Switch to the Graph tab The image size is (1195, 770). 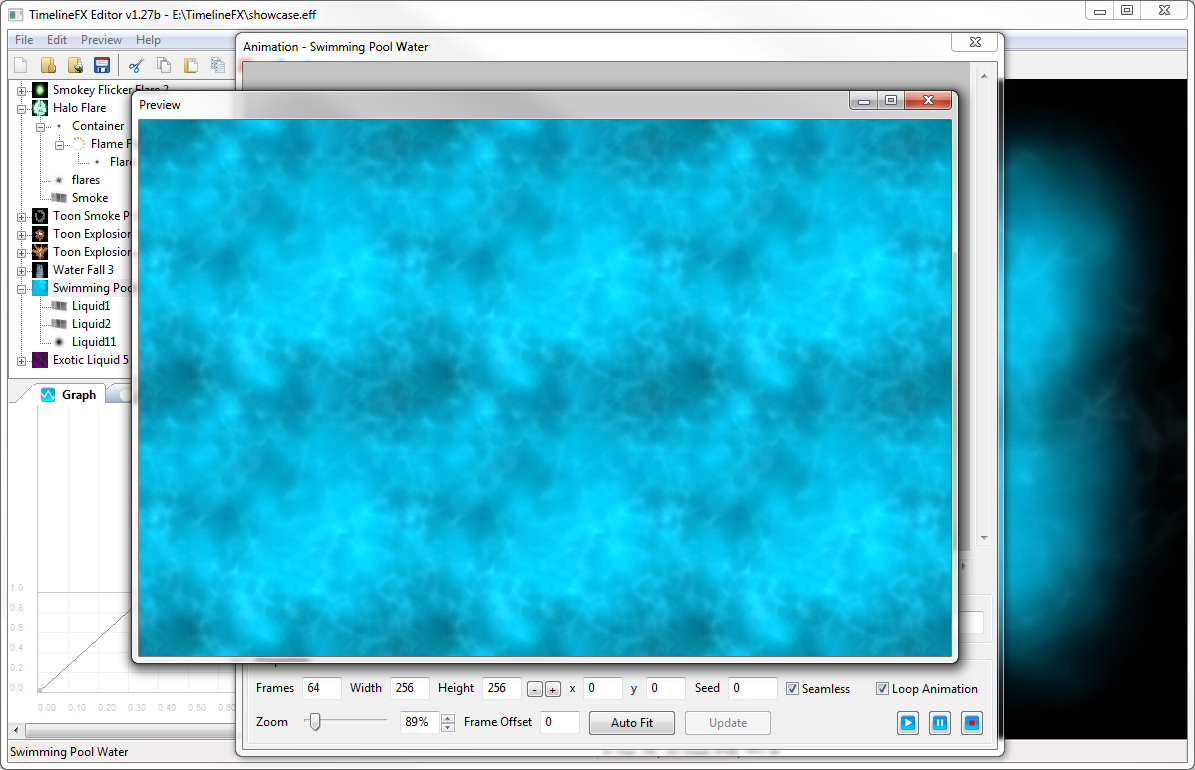[x=66, y=393]
